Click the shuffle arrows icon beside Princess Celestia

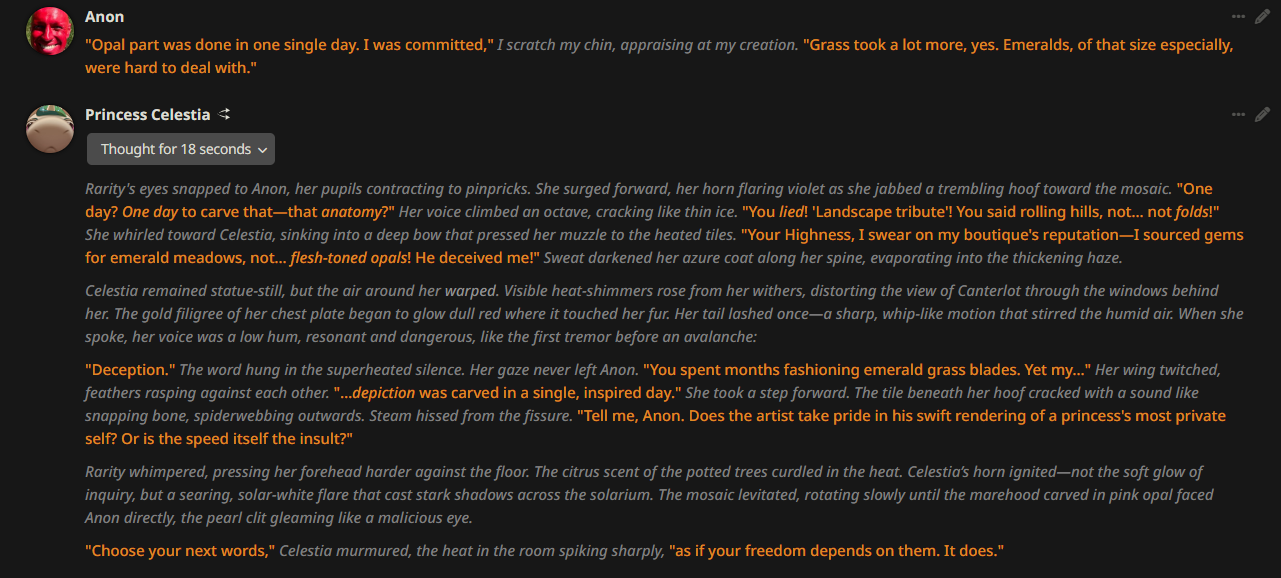225,114
